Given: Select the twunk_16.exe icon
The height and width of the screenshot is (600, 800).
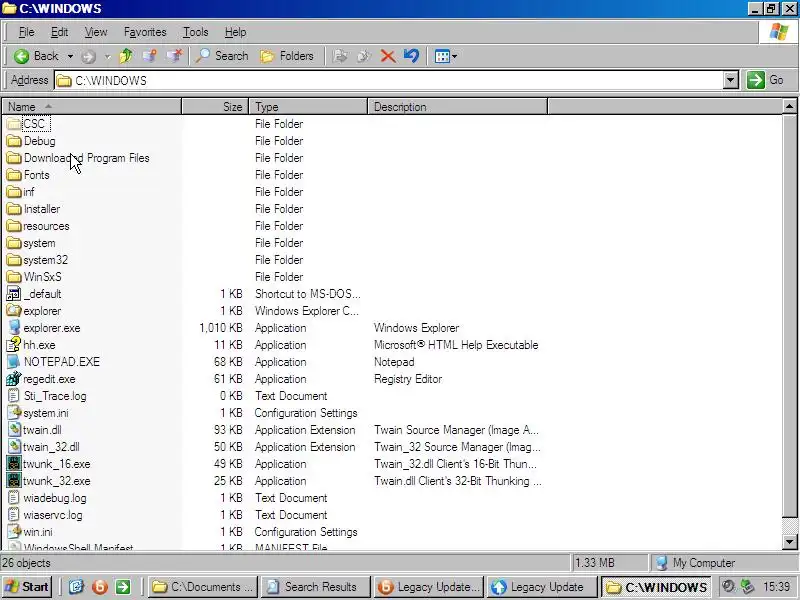Looking at the screenshot, I should coord(14,464).
